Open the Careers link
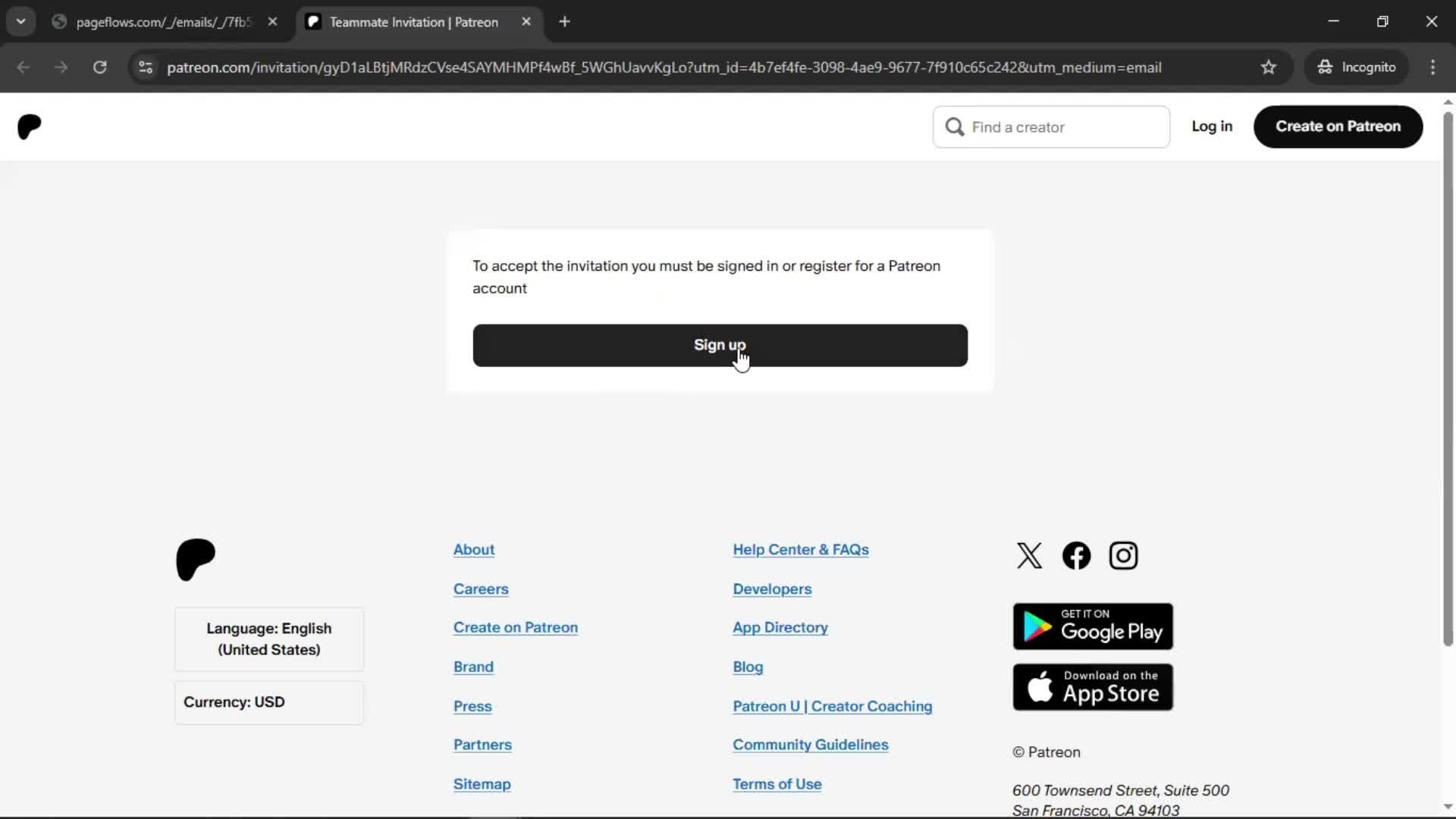 tap(481, 589)
